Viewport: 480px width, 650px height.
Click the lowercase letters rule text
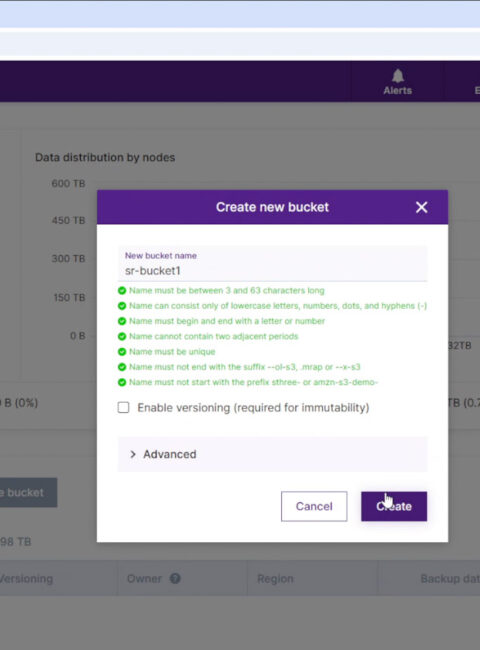(278, 306)
